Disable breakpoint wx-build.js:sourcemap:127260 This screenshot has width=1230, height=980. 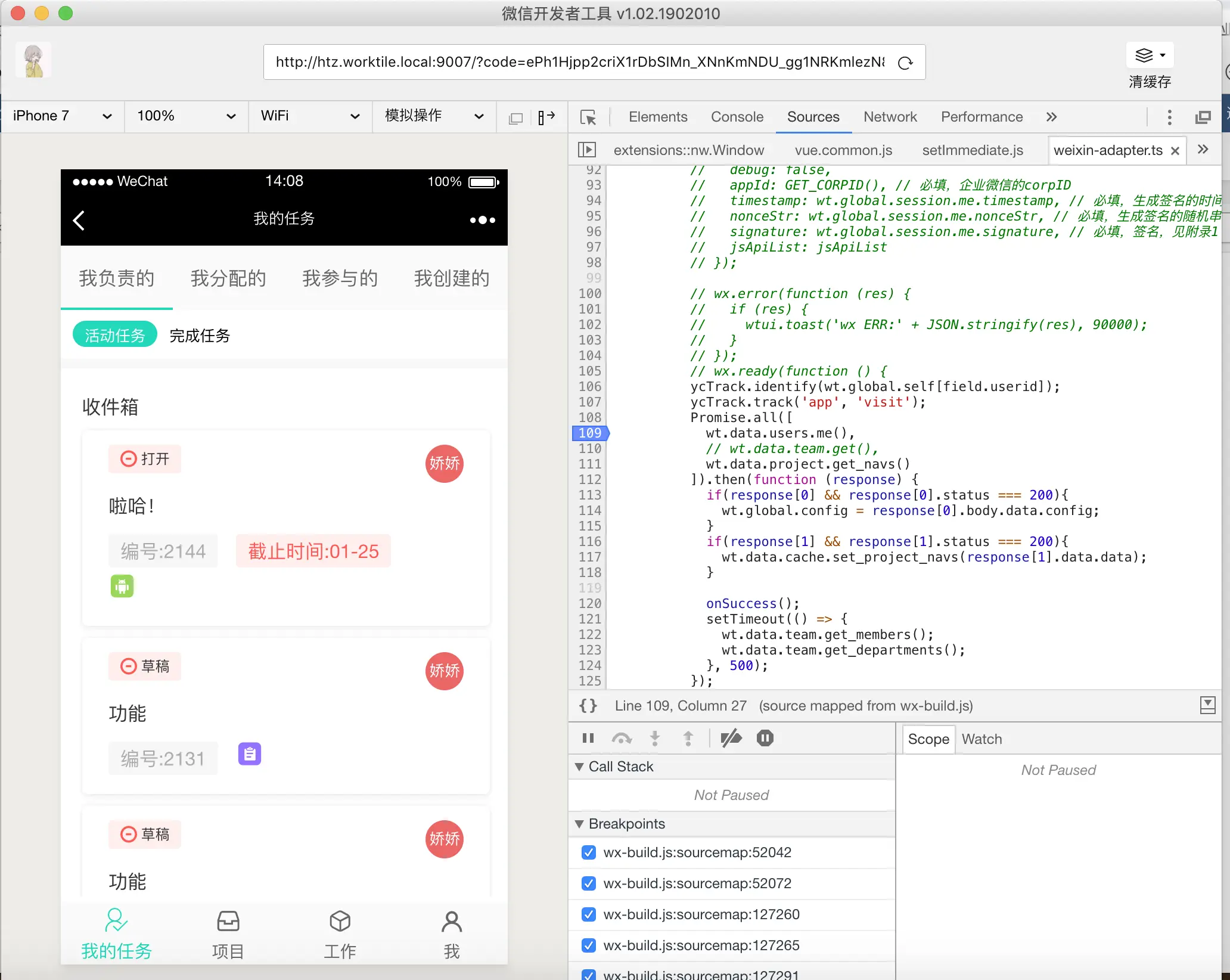tap(589, 914)
